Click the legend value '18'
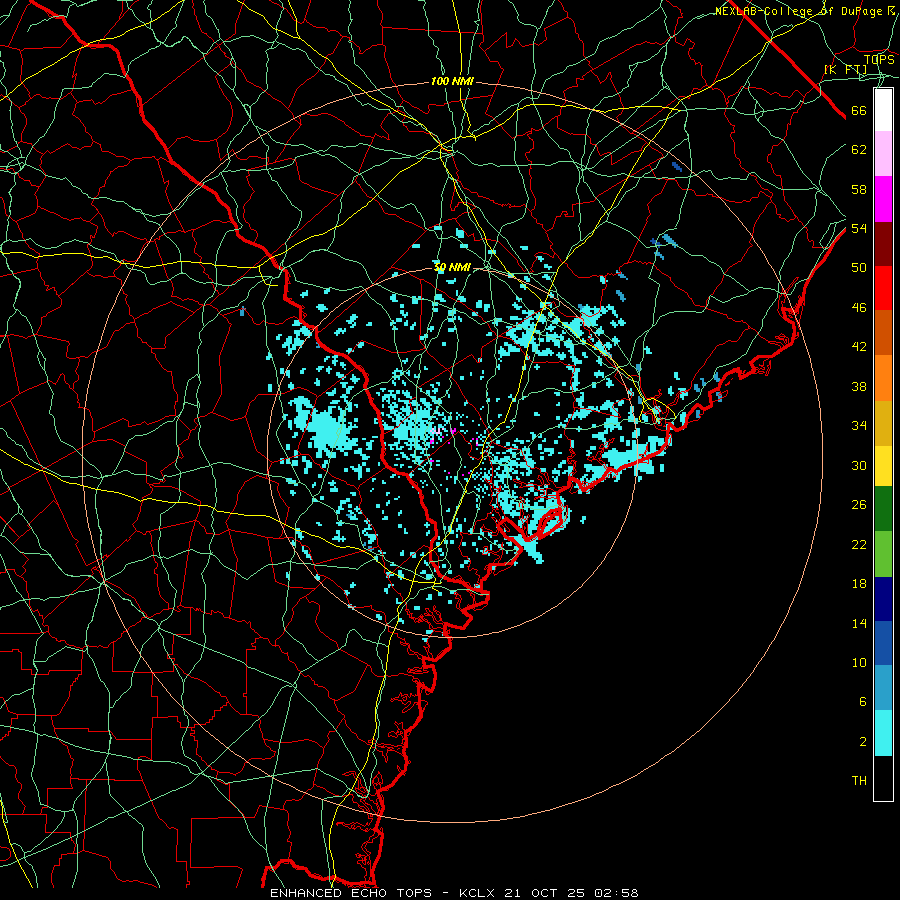The width and height of the screenshot is (900, 900). click(859, 584)
